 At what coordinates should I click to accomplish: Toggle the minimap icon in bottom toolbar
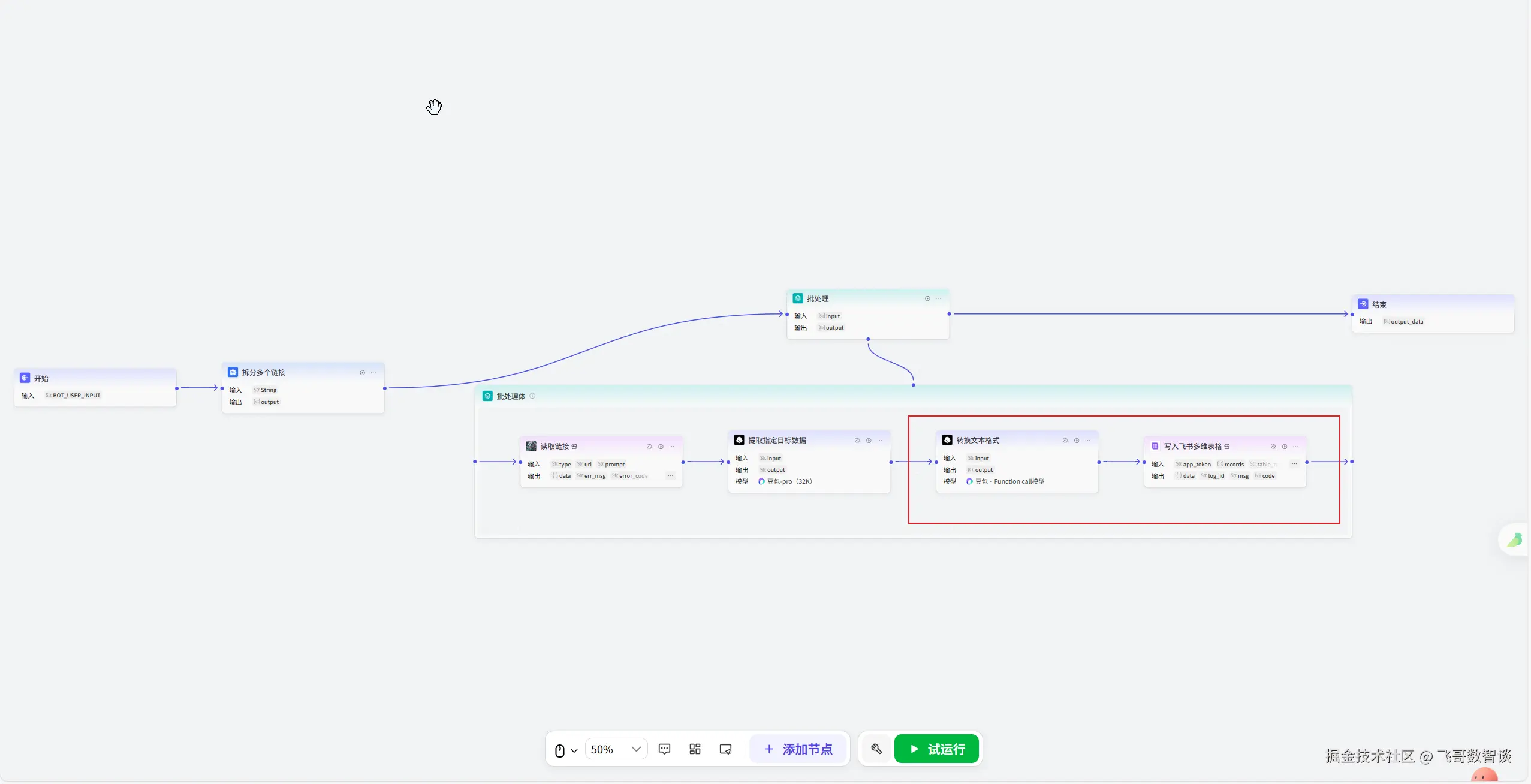725,749
